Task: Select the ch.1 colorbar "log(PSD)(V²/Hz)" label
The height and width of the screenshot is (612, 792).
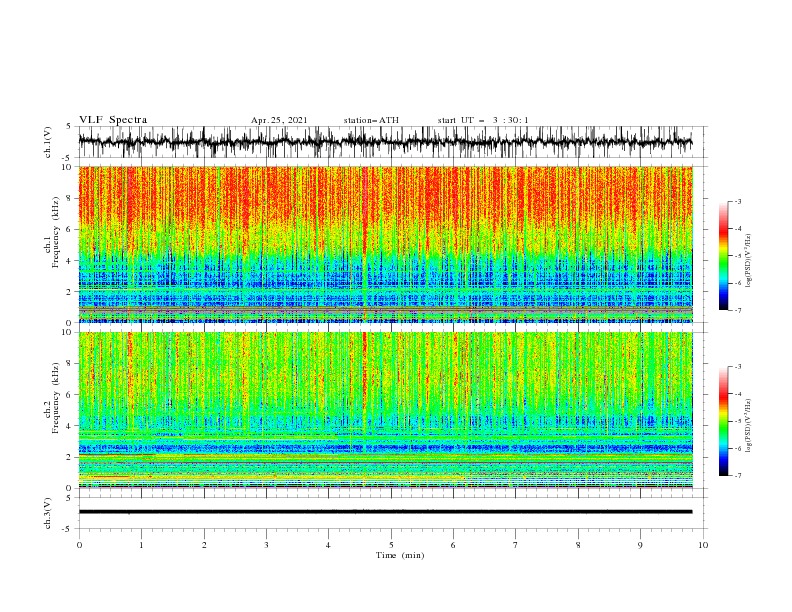Action: 748,260
